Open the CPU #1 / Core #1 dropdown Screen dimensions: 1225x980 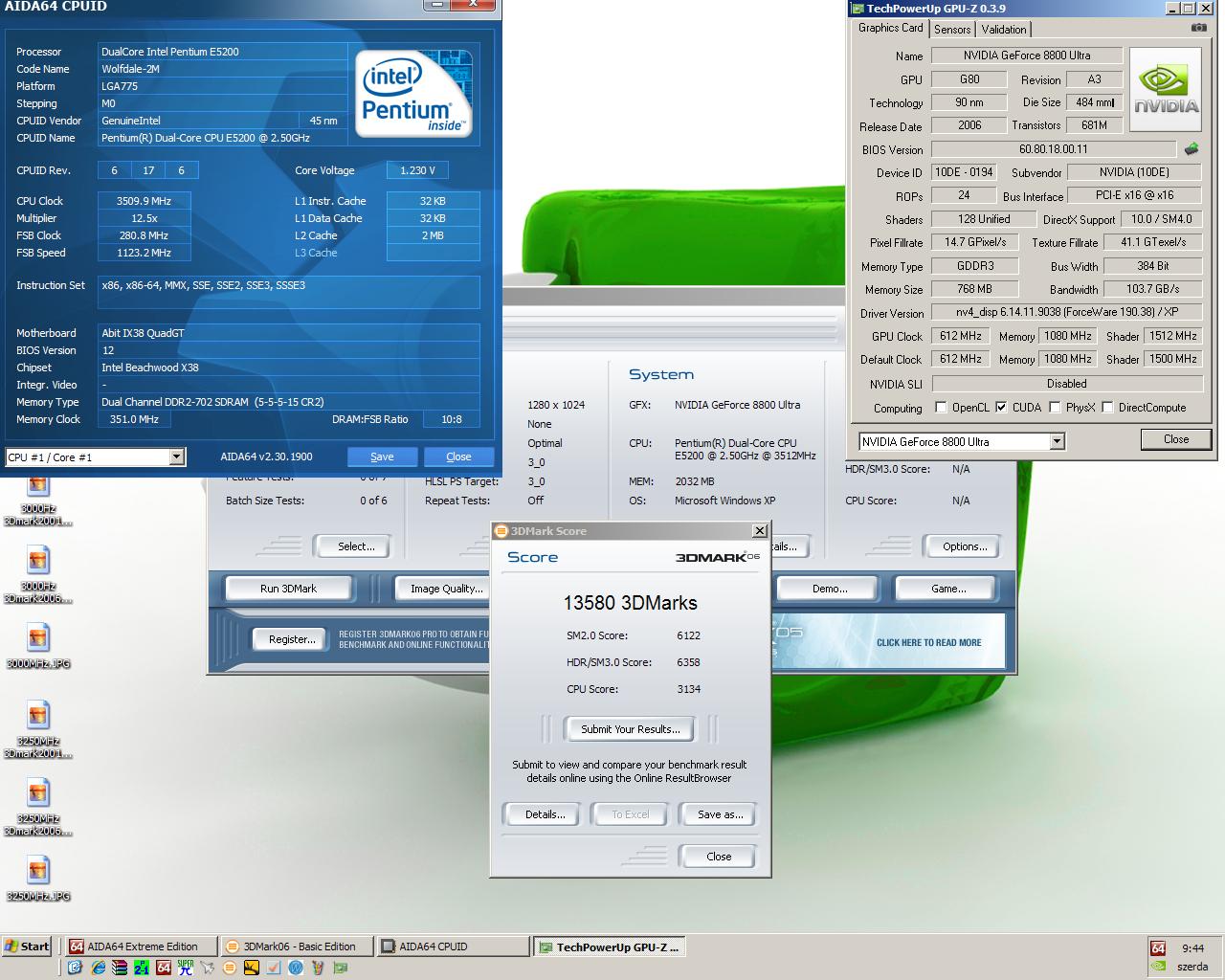click(94, 457)
